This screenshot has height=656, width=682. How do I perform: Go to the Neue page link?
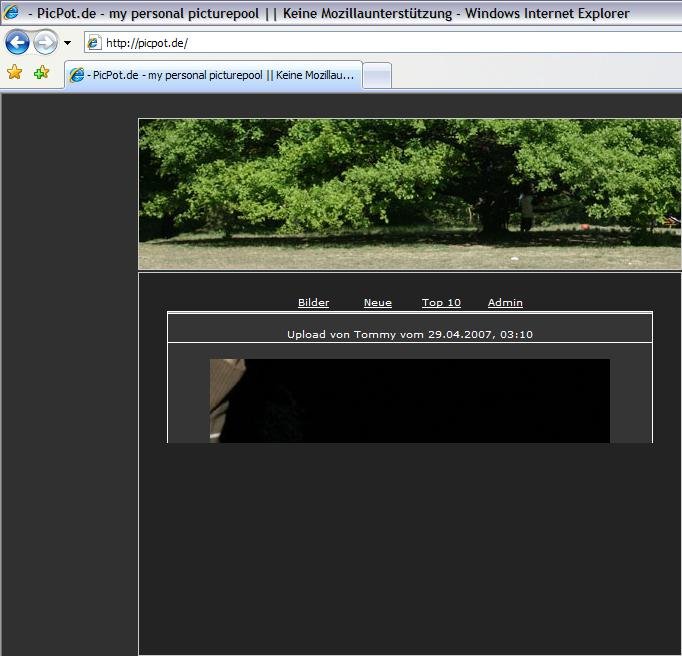pyautogui.click(x=377, y=303)
